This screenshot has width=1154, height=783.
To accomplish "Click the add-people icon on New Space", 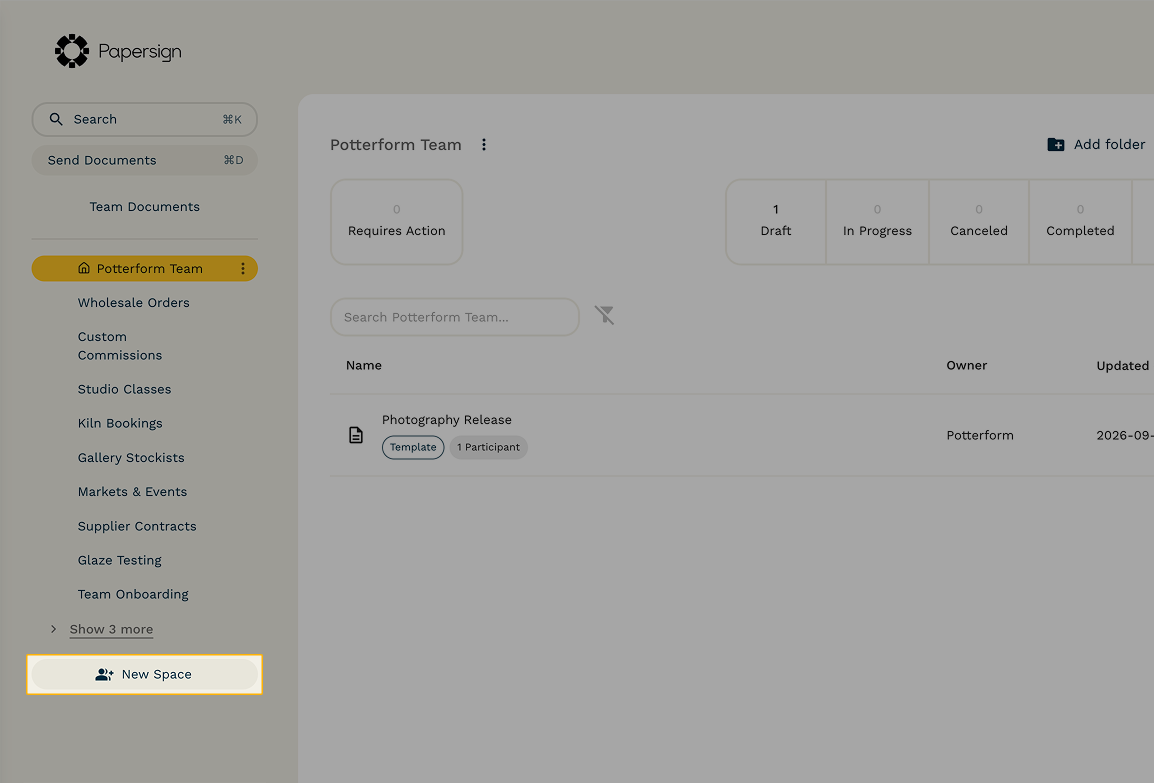I will click(105, 674).
